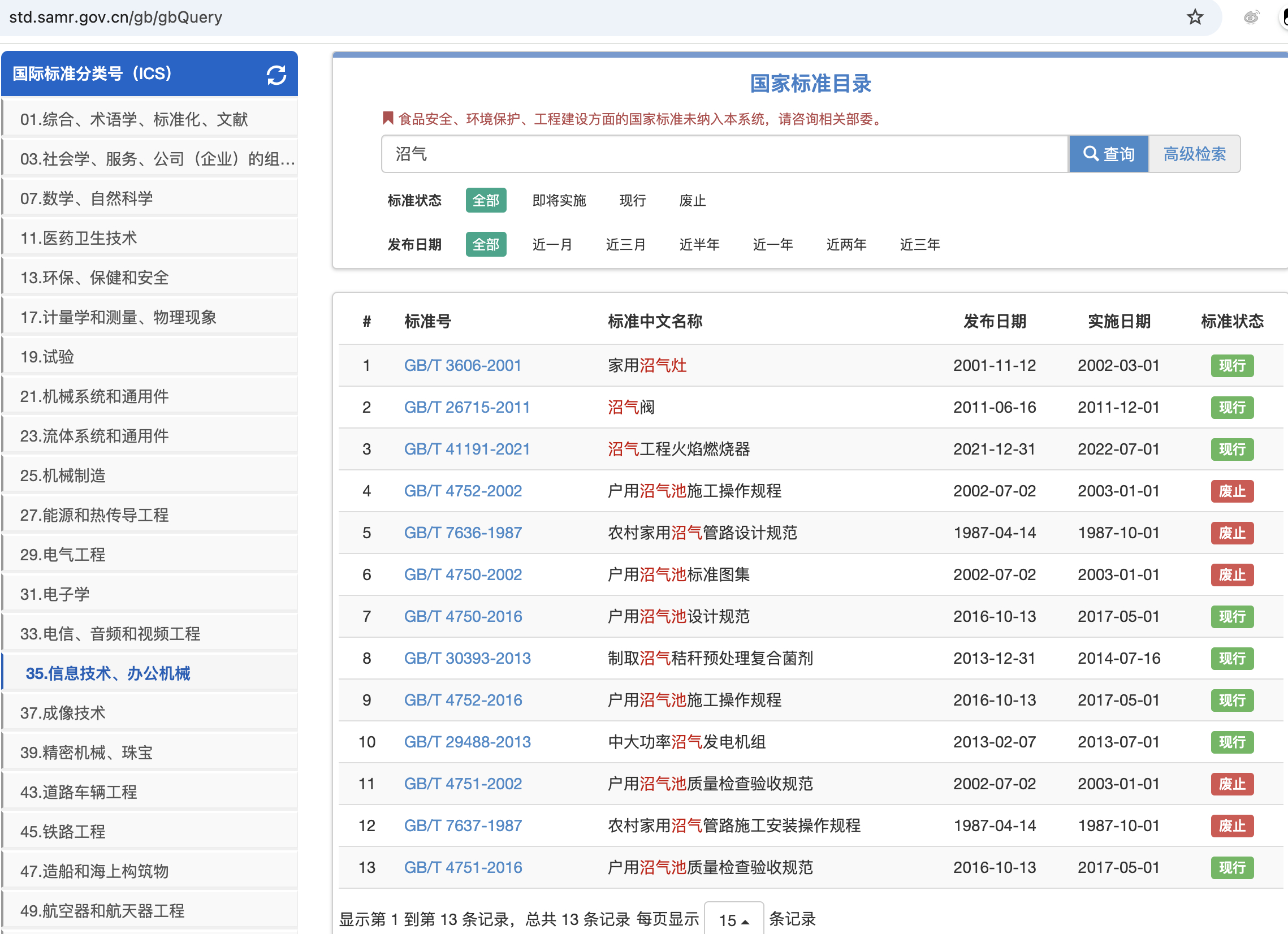The height and width of the screenshot is (934, 1288).
Task: Open standard GB/T 3606-2001 link
Action: click(x=463, y=365)
